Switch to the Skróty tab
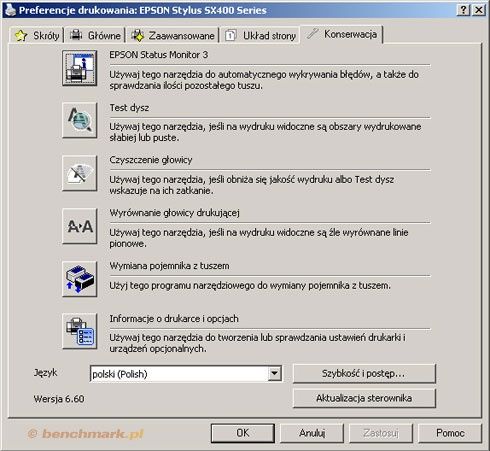The image size is (490, 451). click(x=37, y=35)
